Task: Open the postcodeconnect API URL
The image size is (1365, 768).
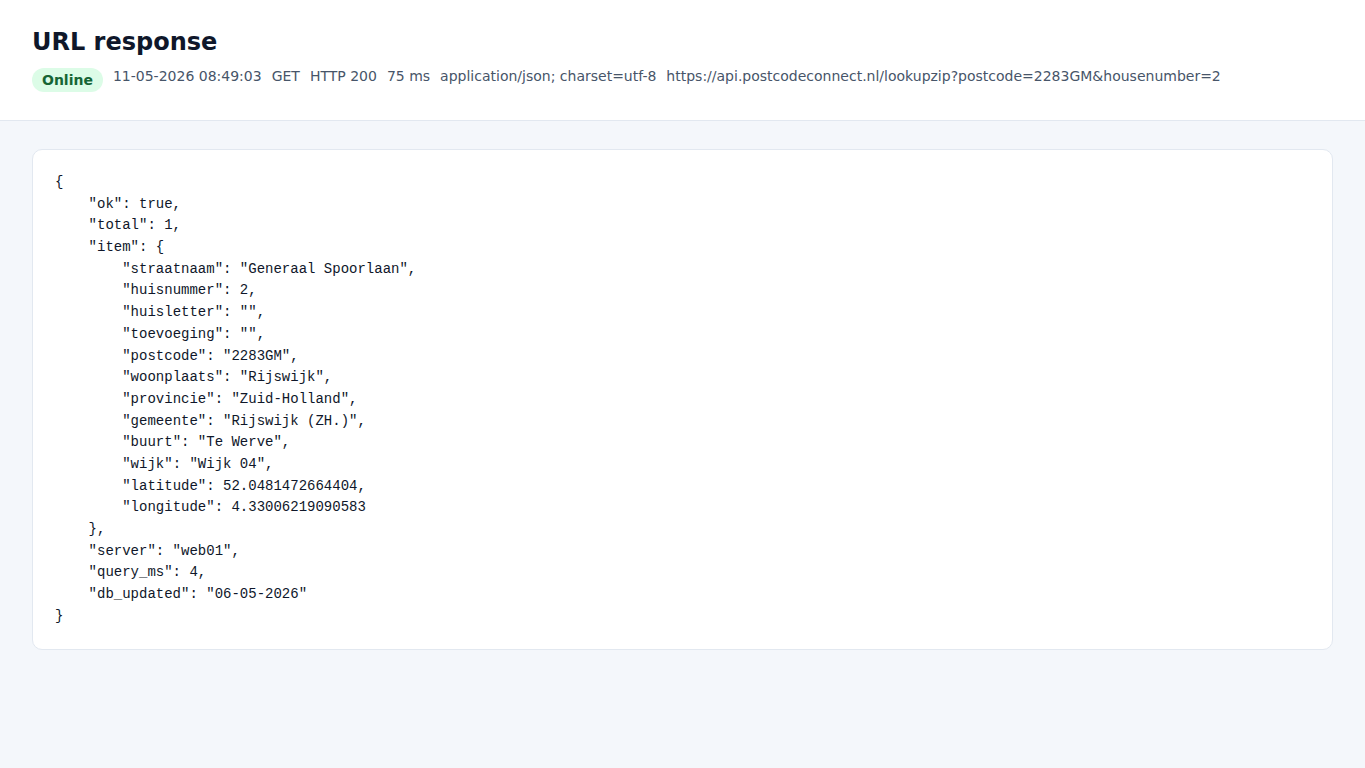Action: [x=943, y=76]
